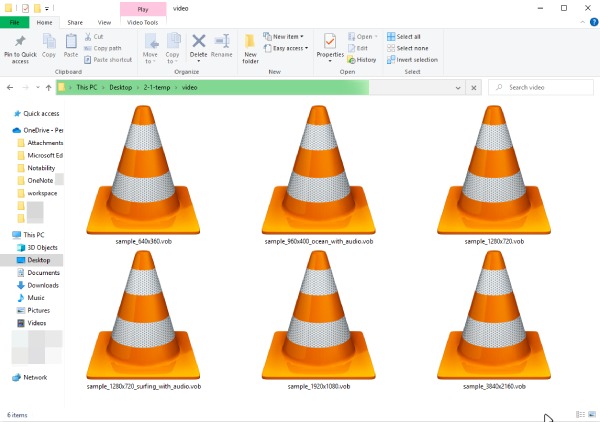Click the Delete X icon

[199, 41]
